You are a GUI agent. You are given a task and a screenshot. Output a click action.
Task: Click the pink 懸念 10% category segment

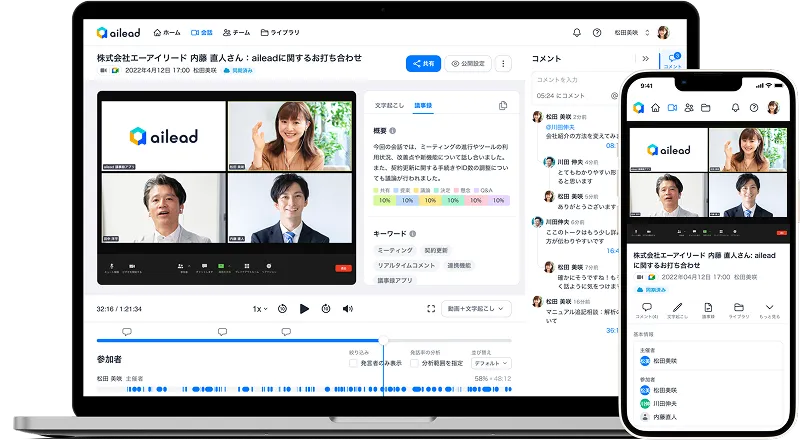click(x=476, y=200)
